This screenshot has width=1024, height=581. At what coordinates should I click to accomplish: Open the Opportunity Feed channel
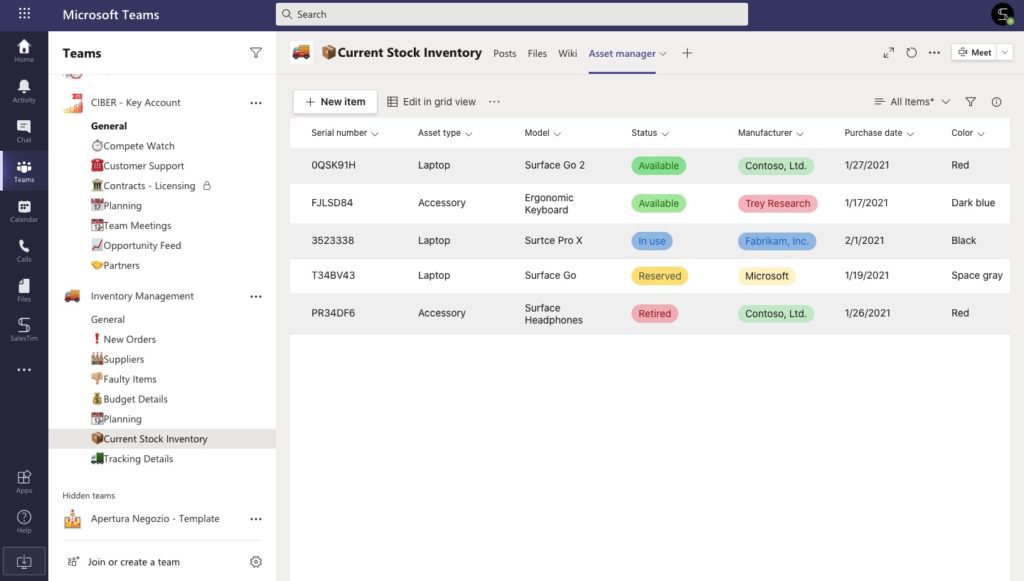tap(136, 245)
